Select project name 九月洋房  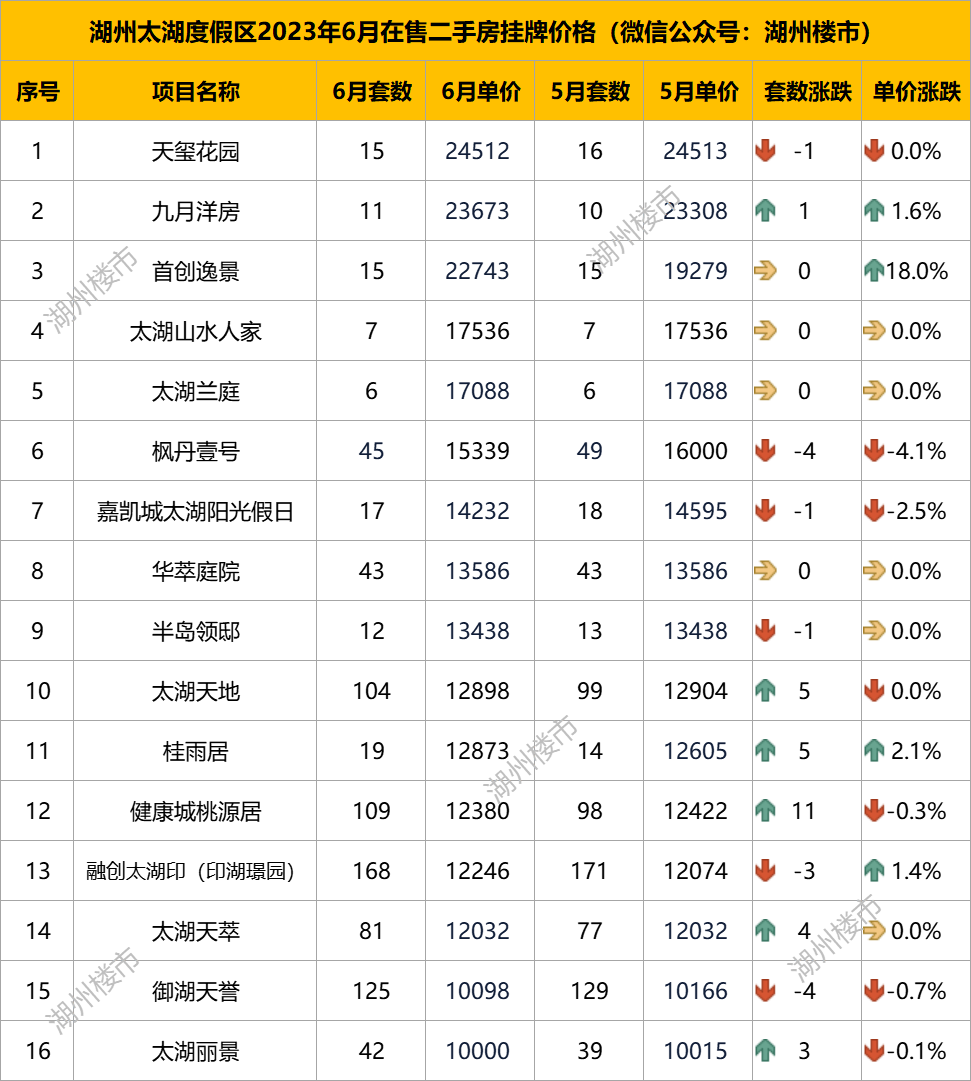(195, 211)
